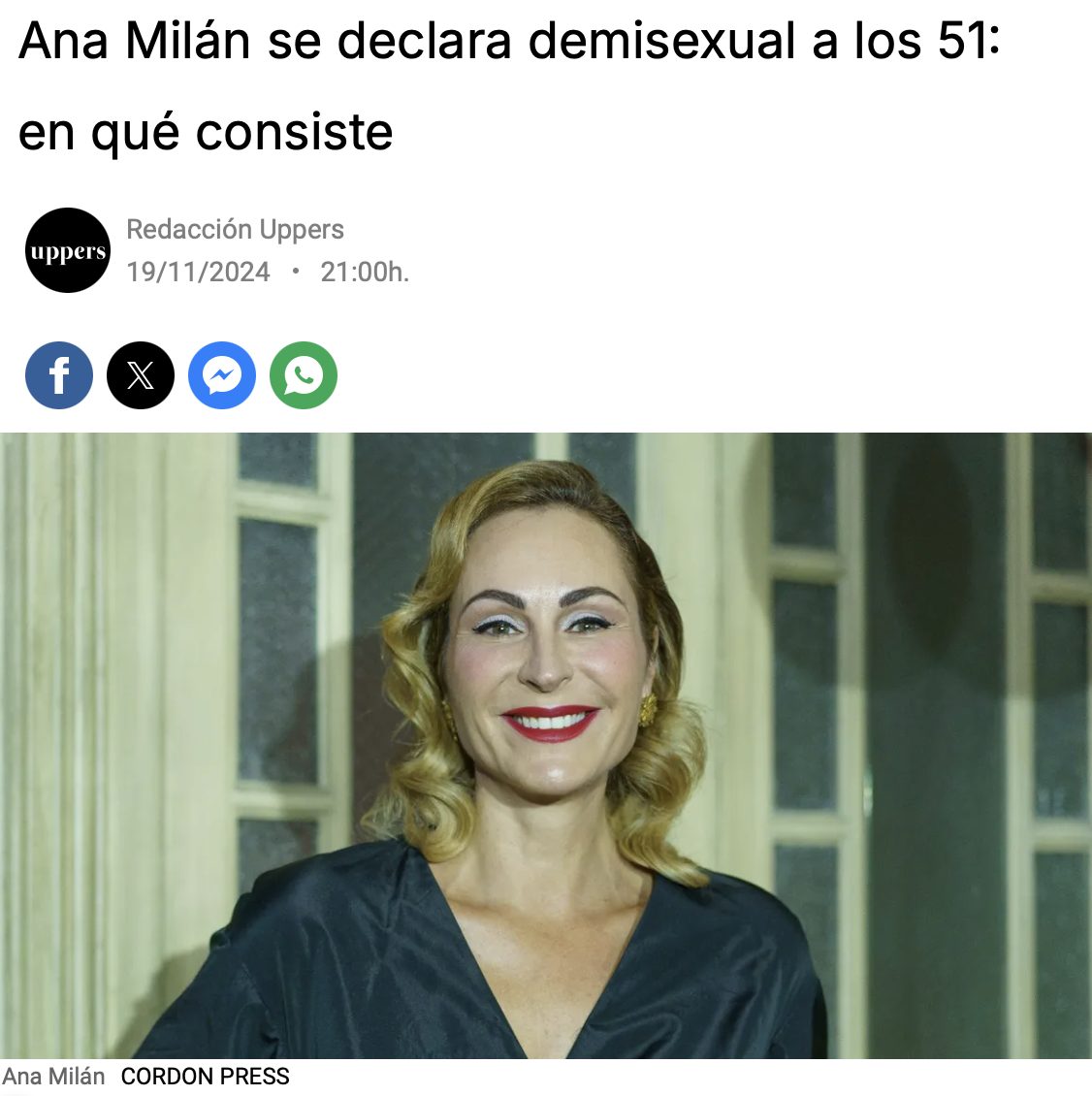Click the gold earring in the photo
The height and width of the screenshot is (1096, 1092).
[x=648, y=709]
